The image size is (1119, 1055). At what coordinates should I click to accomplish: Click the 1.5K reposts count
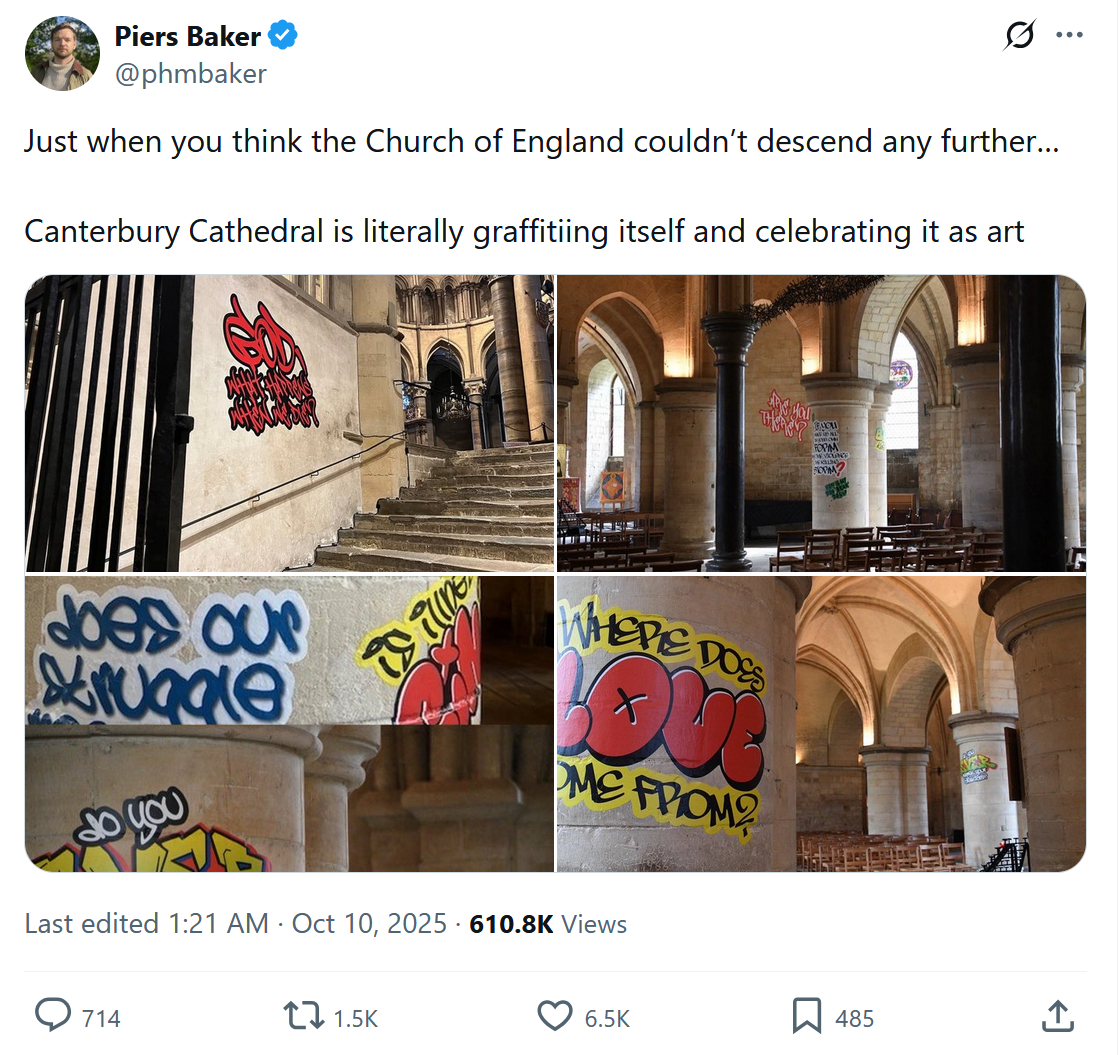[355, 1019]
